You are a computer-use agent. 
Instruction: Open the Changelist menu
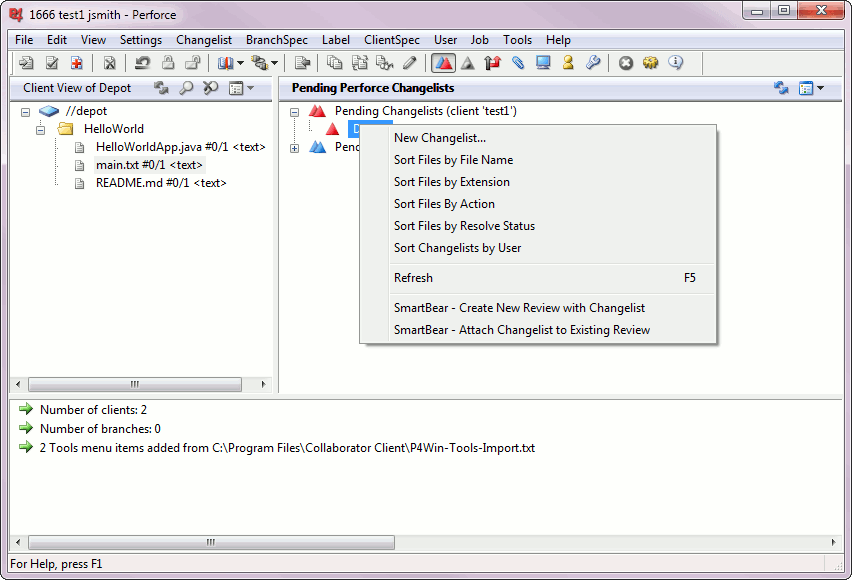tap(204, 40)
